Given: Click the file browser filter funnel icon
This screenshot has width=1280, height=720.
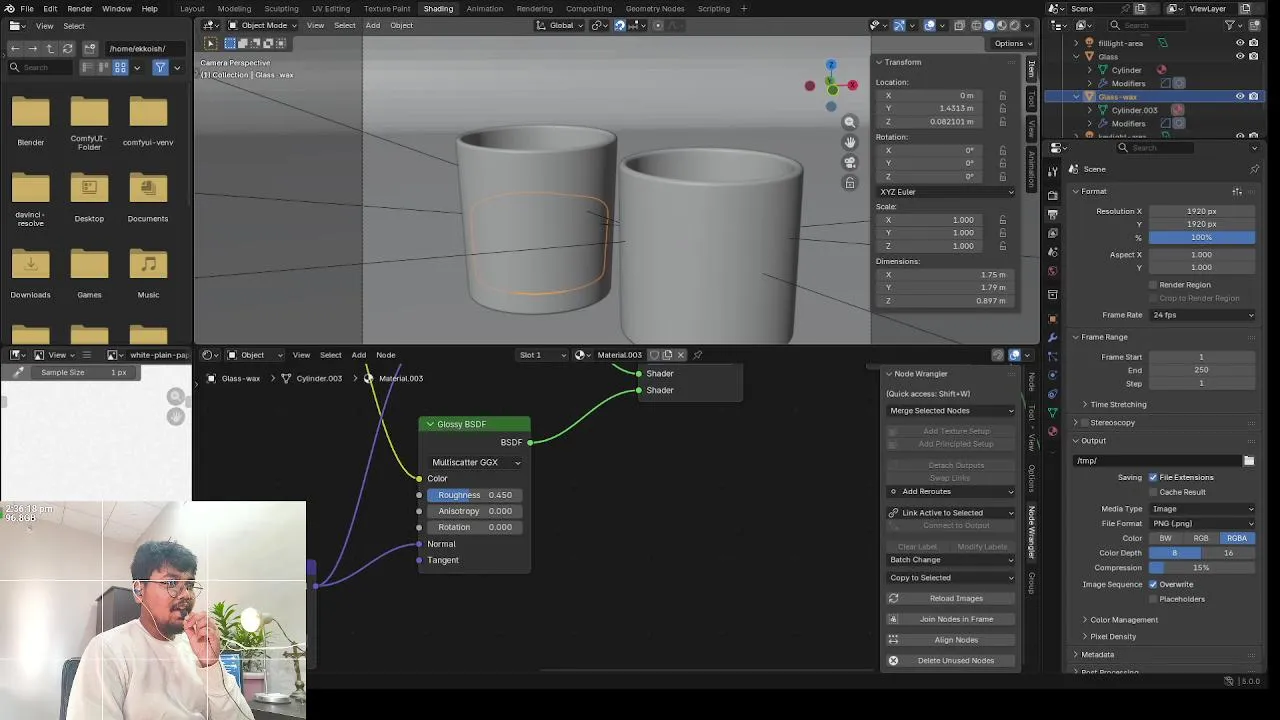Looking at the screenshot, I should pyautogui.click(x=160, y=67).
